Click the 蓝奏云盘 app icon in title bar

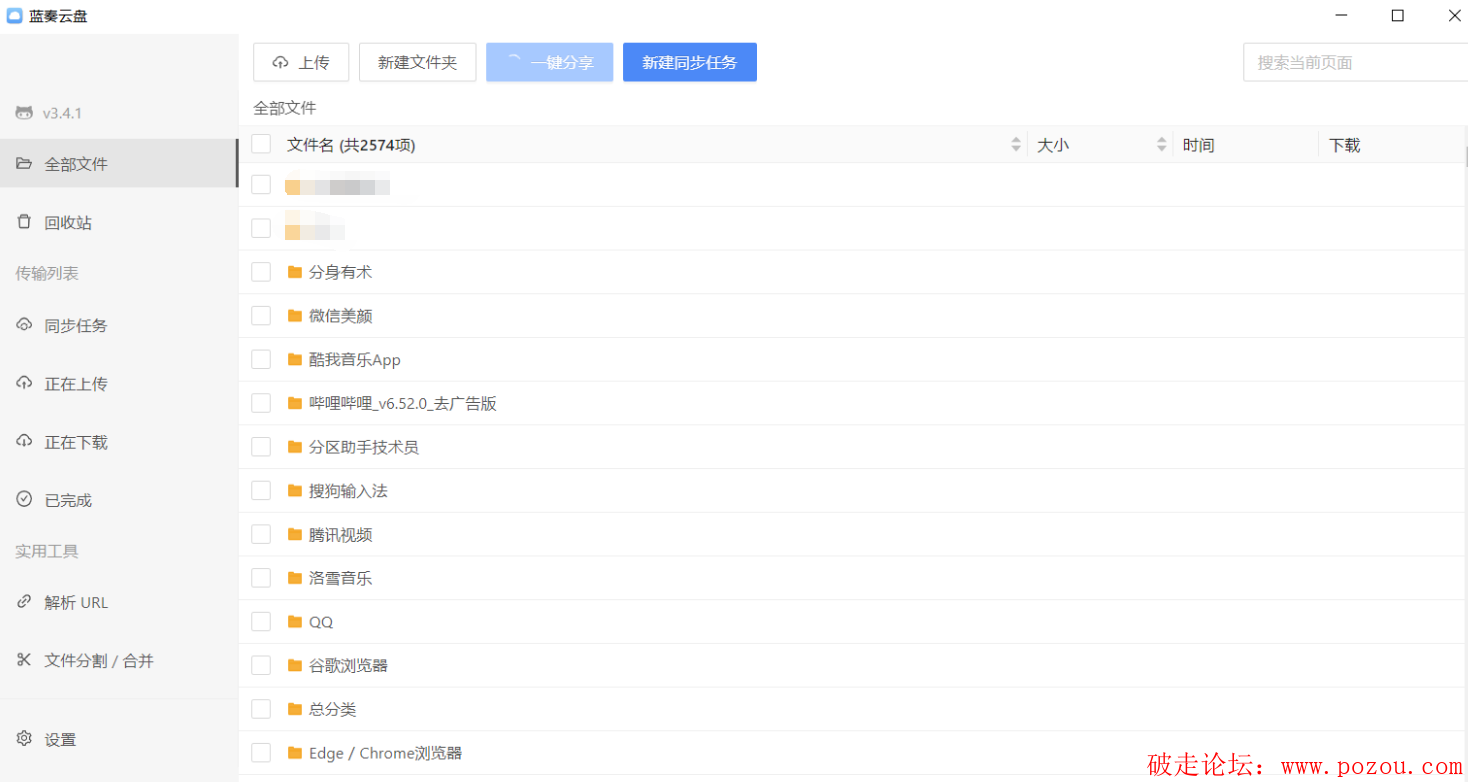(15, 16)
